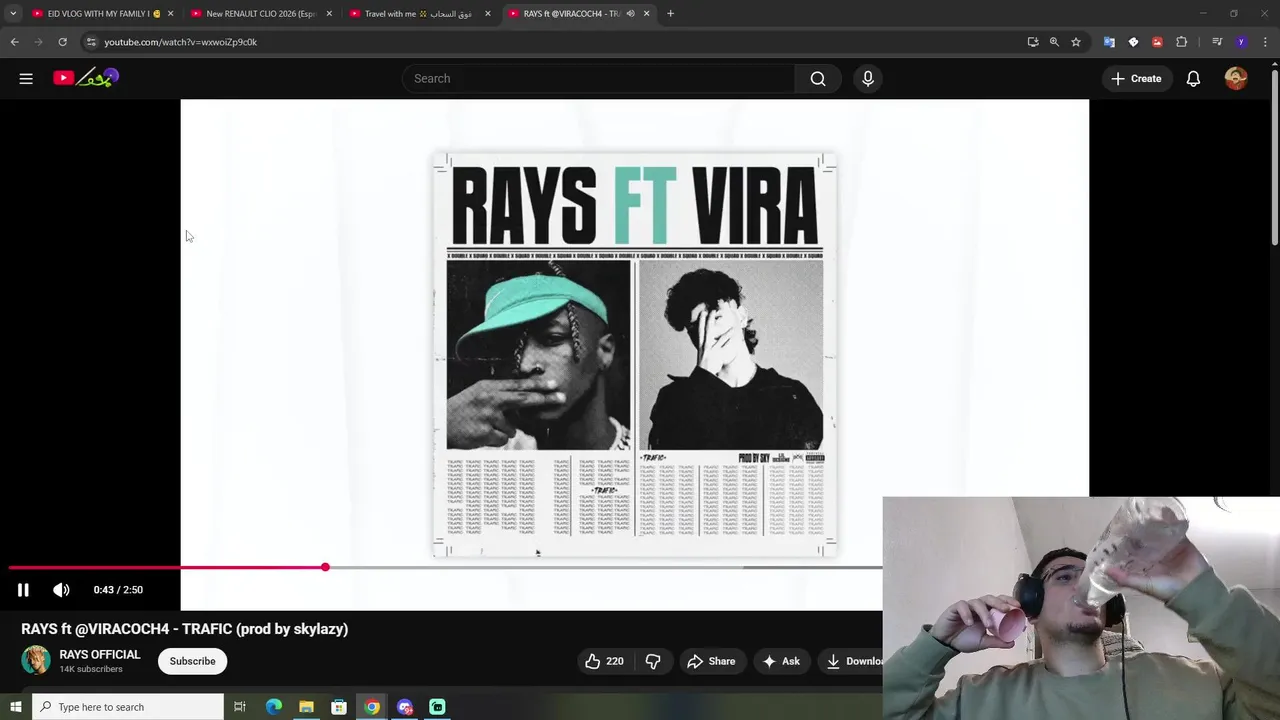Viewport: 1280px width, 720px height.
Task: Click the YouTube search magnifier button
Action: click(818, 78)
